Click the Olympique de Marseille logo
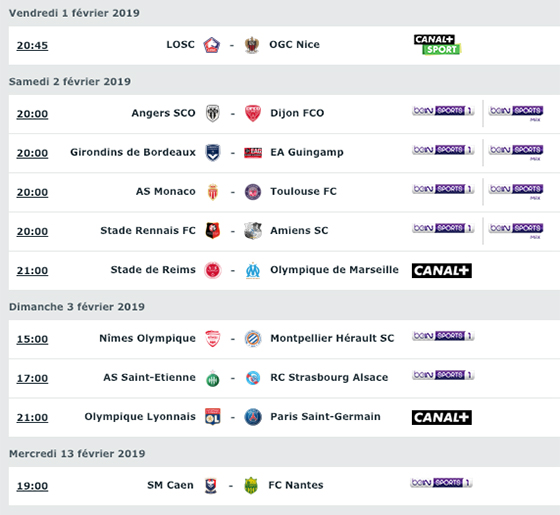This screenshot has height=515, width=560. [x=253, y=271]
